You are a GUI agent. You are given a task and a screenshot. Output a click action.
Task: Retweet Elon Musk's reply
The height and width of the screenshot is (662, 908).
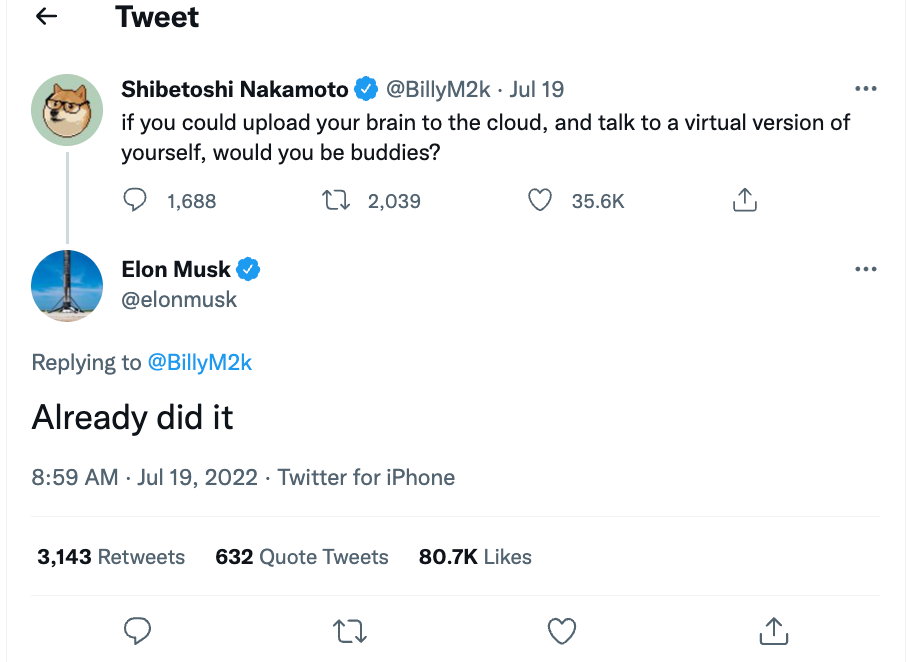click(x=349, y=630)
